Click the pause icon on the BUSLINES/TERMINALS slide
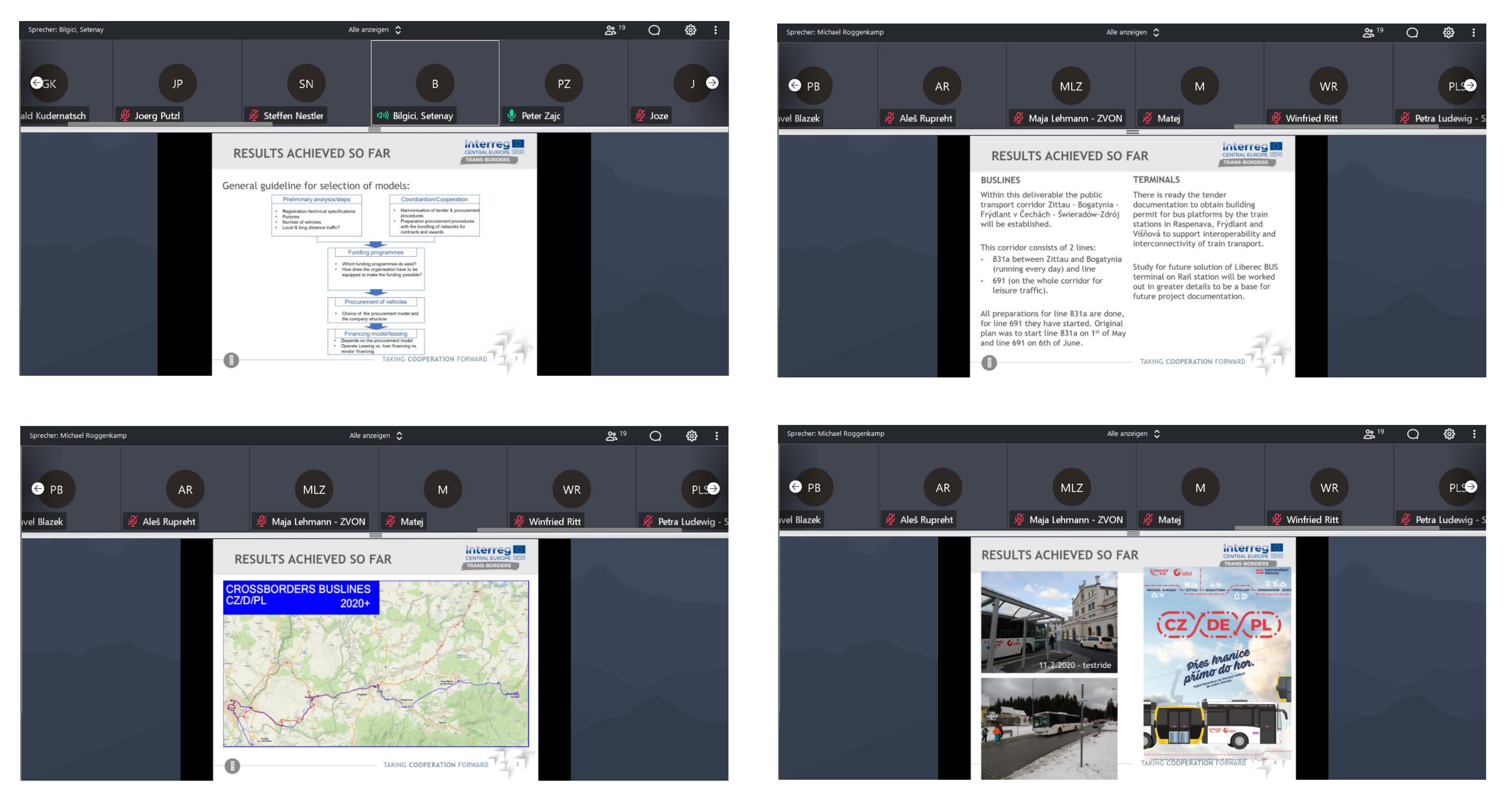Screen dimensions: 1512x800 (989, 363)
